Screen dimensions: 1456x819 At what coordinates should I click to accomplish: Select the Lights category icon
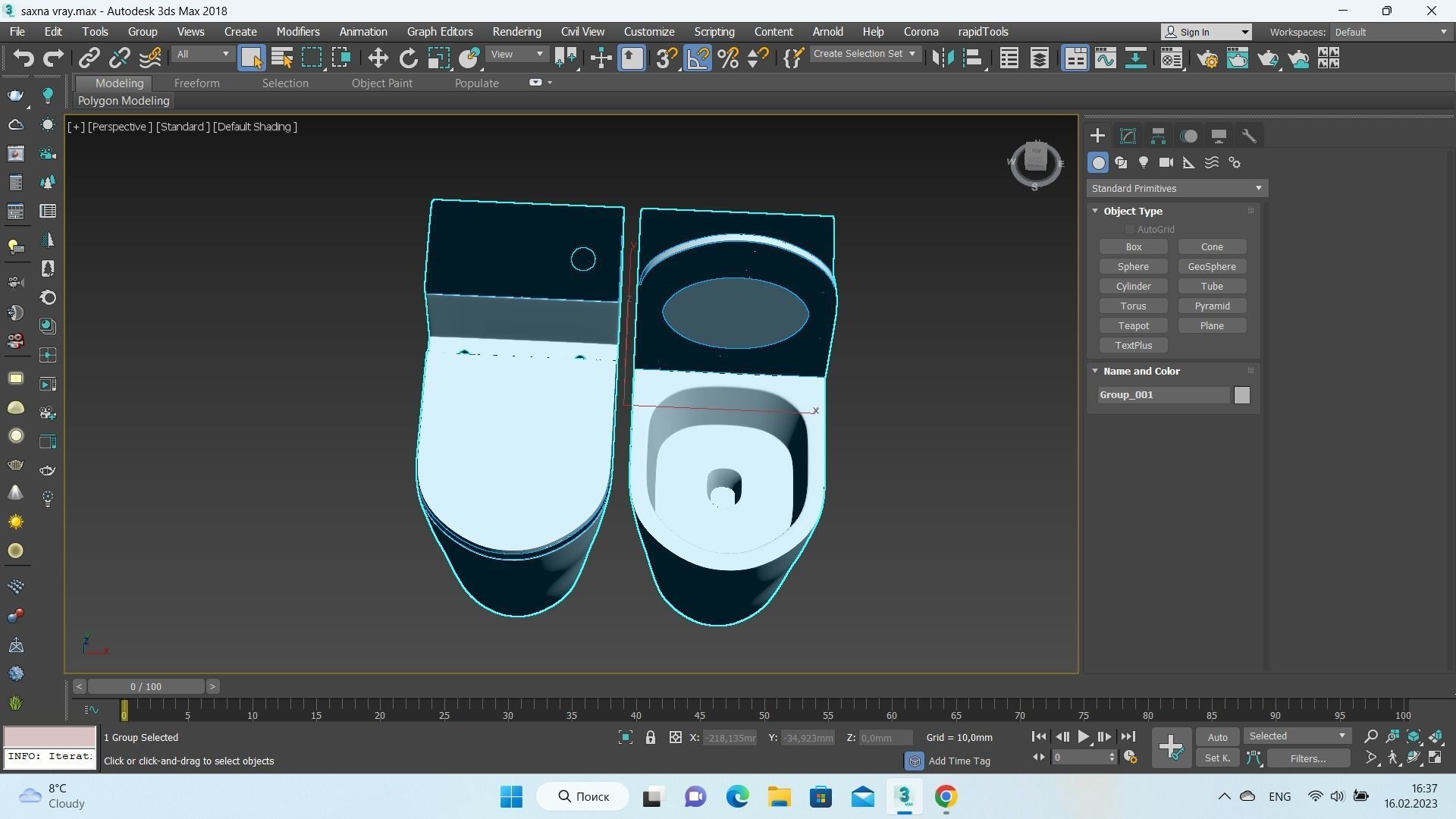(1144, 163)
